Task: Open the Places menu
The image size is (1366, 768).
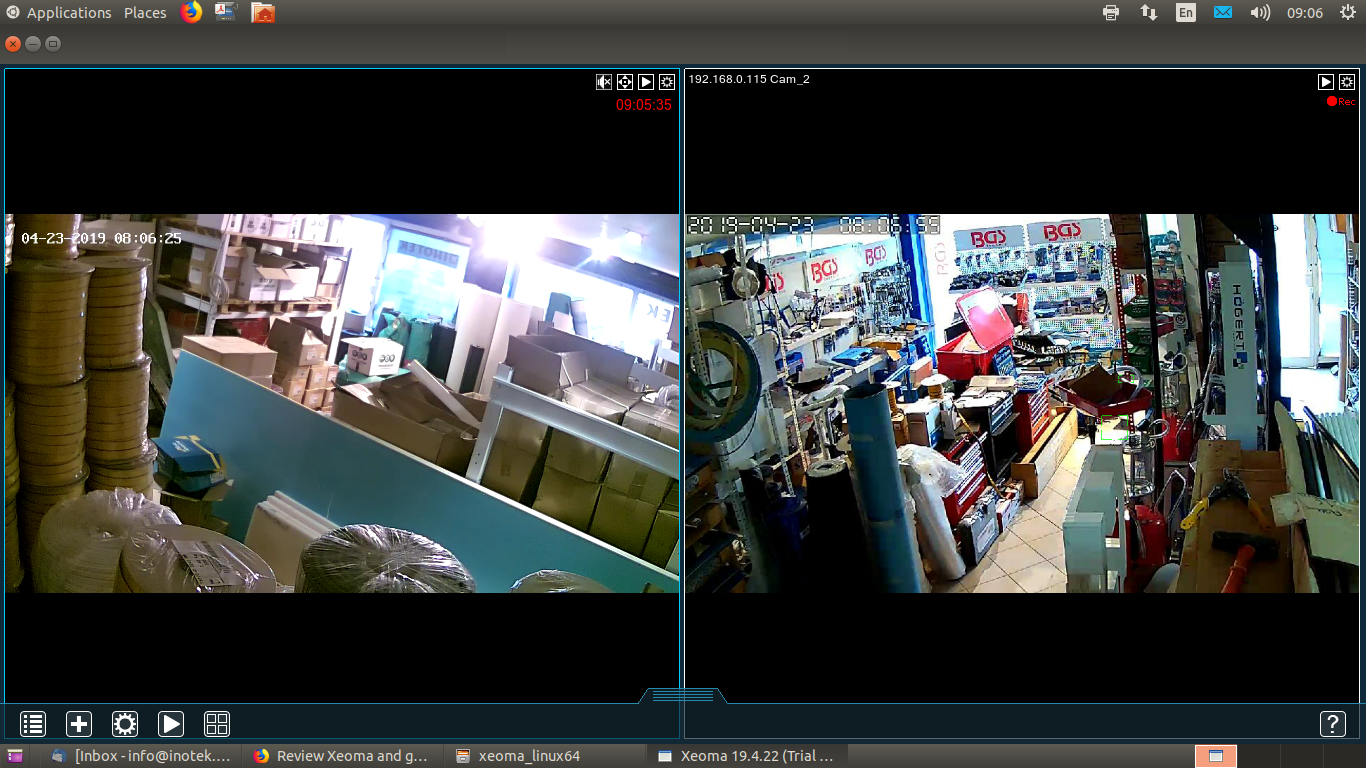Action: tap(145, 13)
